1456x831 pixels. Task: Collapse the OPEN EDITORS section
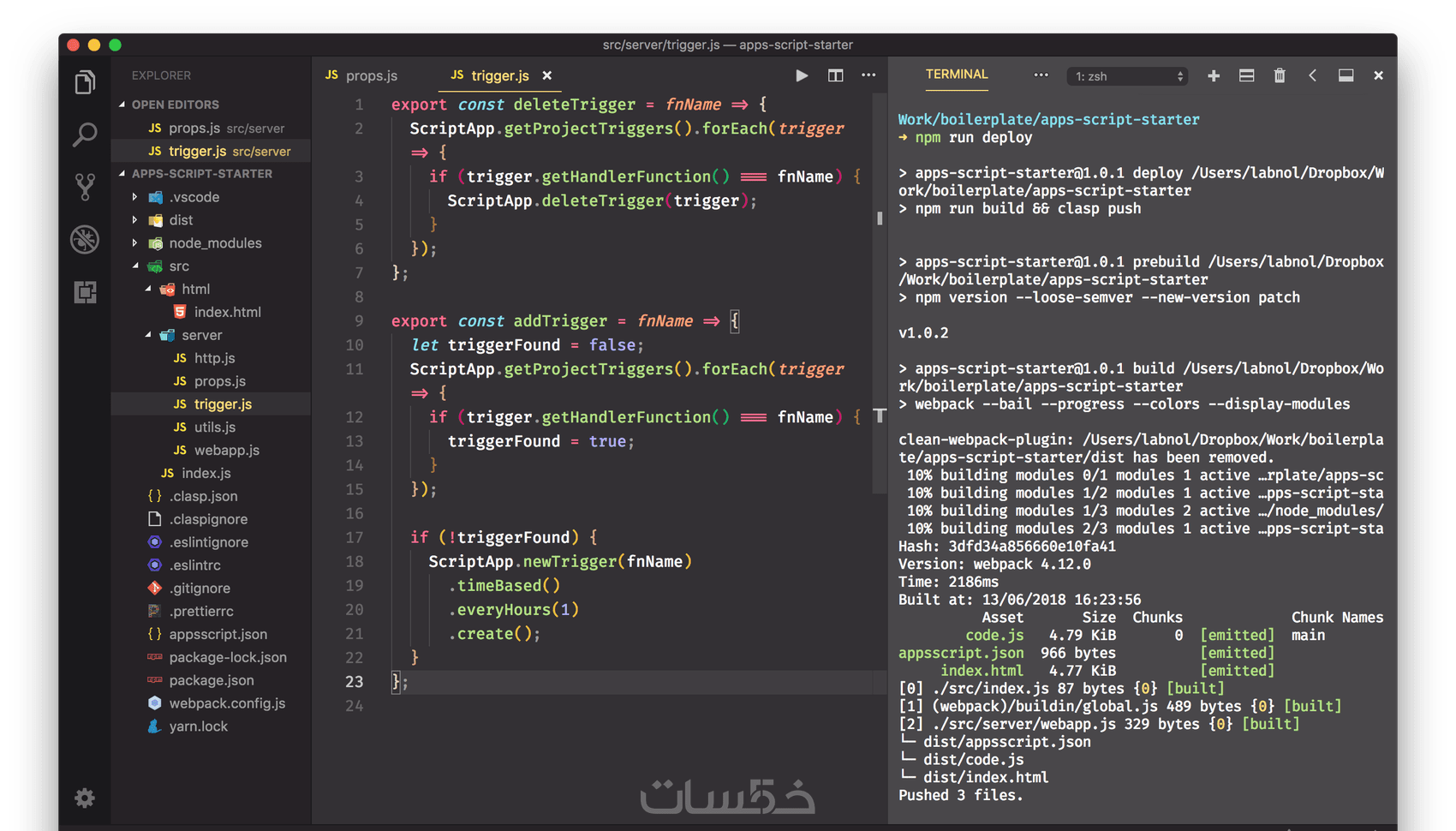[176, 105]
